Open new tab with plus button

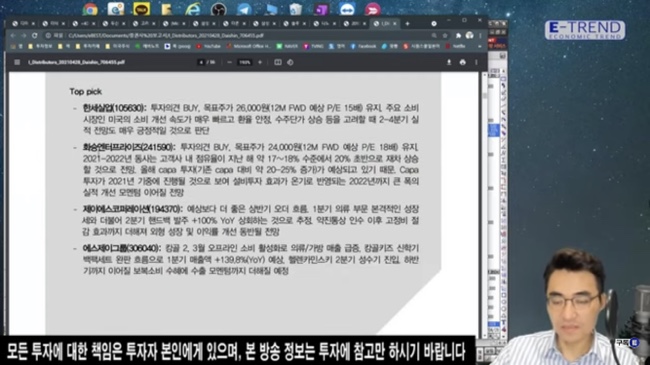tap(407, 24)
